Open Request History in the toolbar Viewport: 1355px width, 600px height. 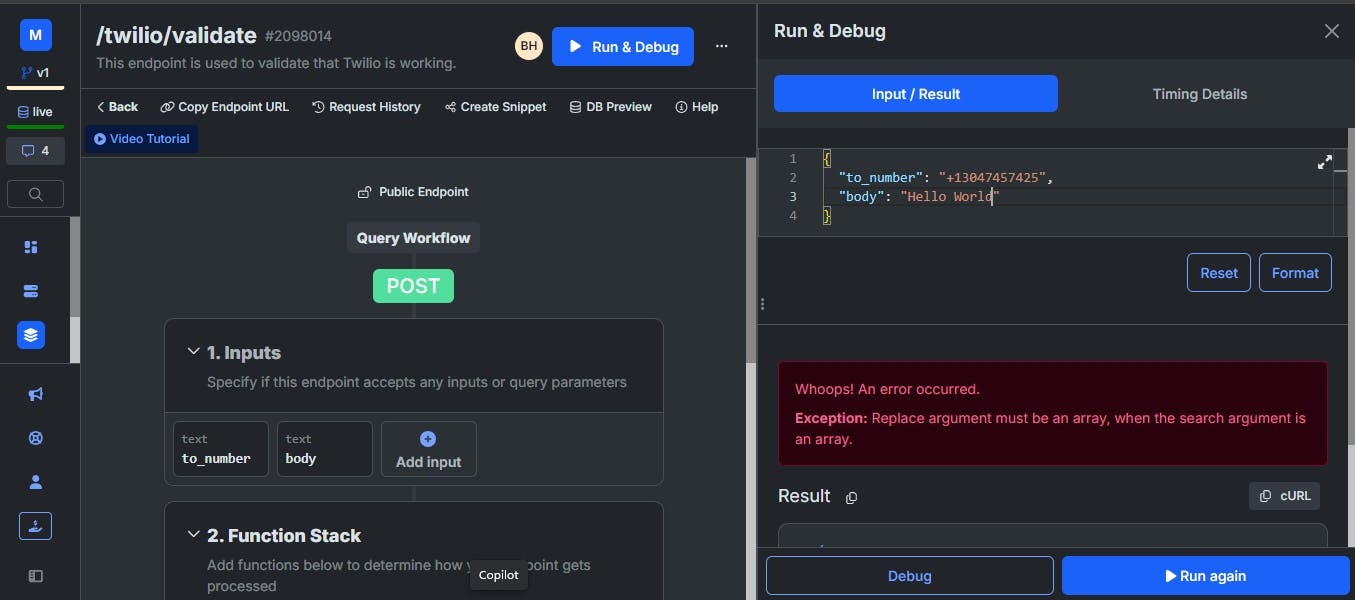click(x=366, y=107)
